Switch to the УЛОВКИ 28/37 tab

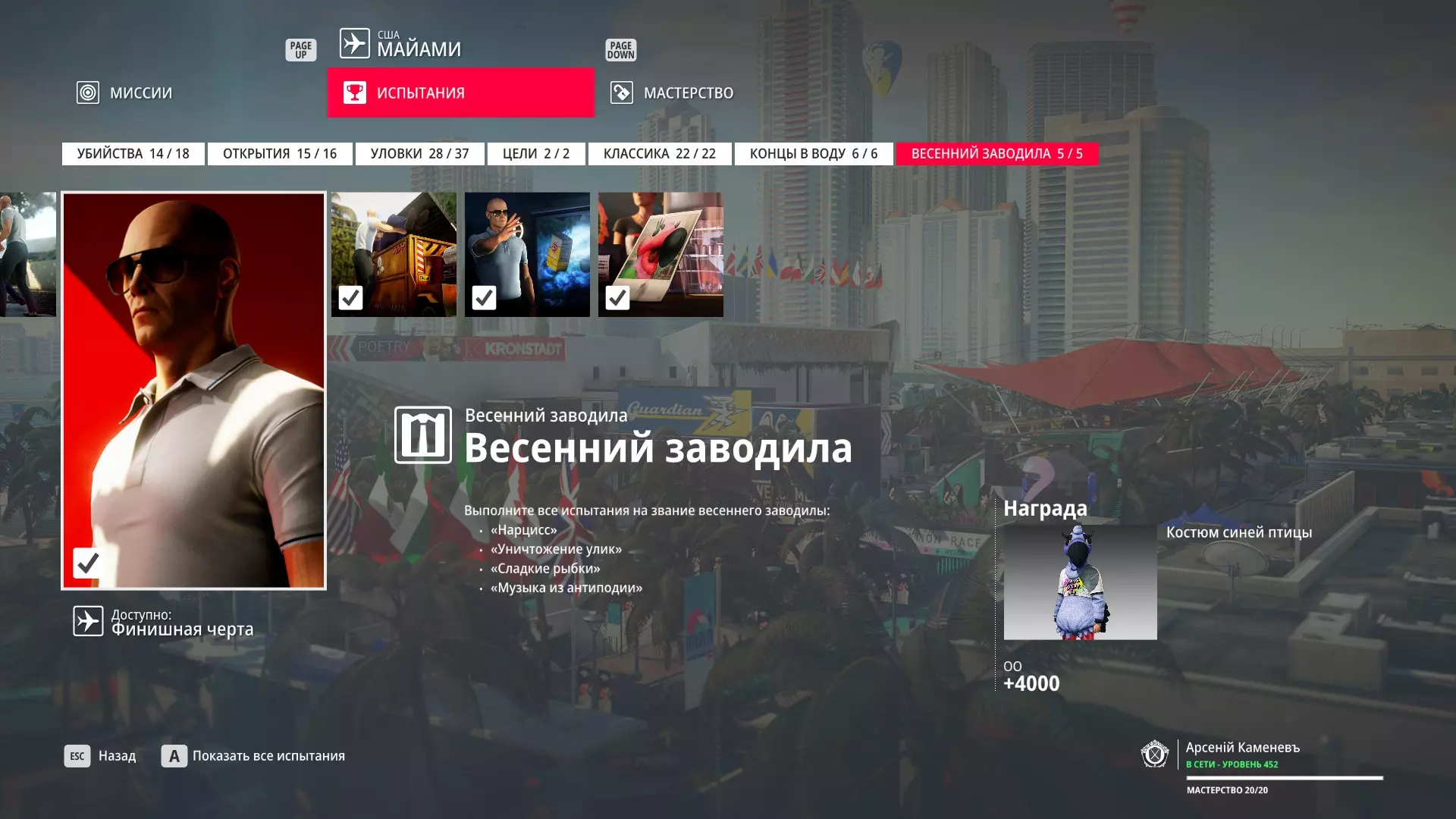[x=419, y=154]
